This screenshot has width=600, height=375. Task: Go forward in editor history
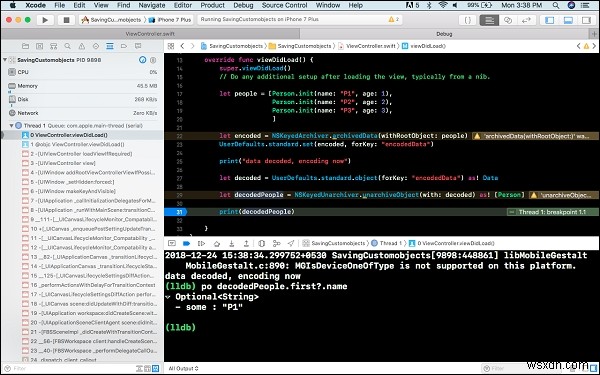(x=192, y=46)
